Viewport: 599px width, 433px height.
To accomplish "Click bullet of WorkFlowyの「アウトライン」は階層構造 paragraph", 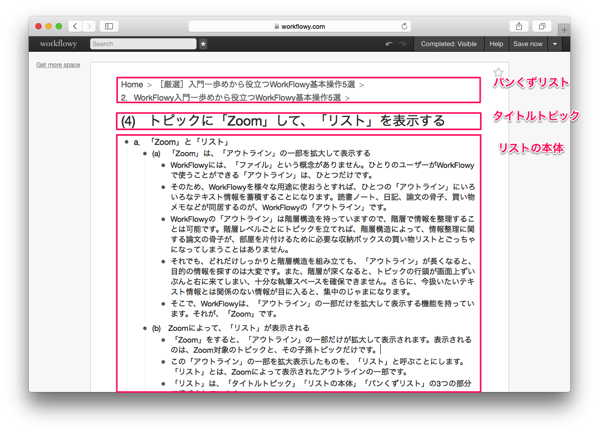I will click(163, 219).
